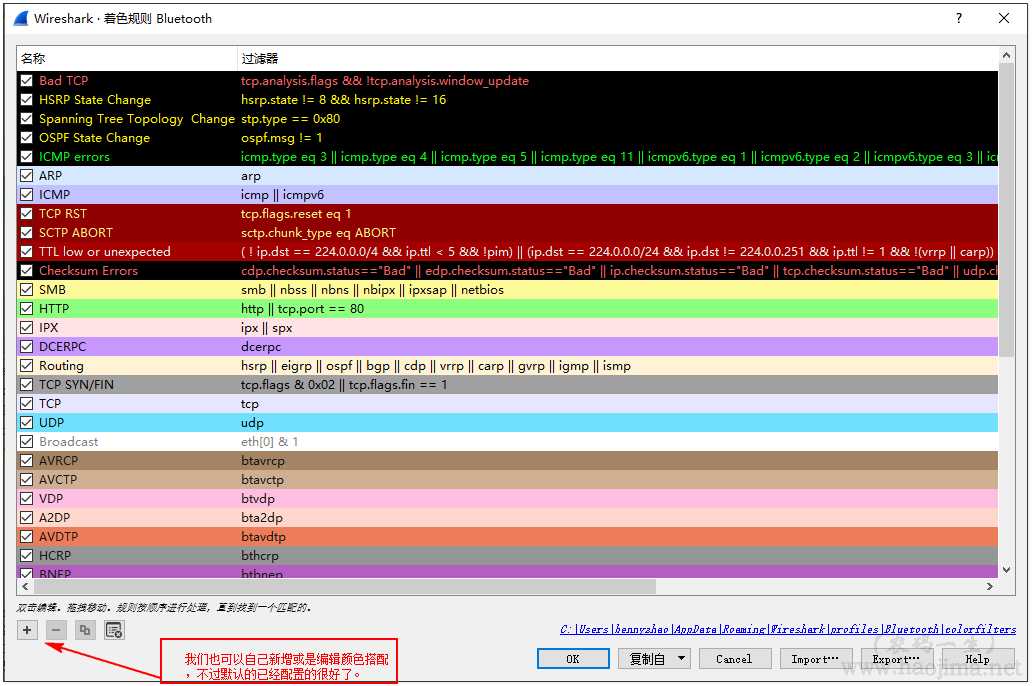Click the filter text 'bta2dp'
This screenshot has height=686, width=1032.
(x=261, y=517)
